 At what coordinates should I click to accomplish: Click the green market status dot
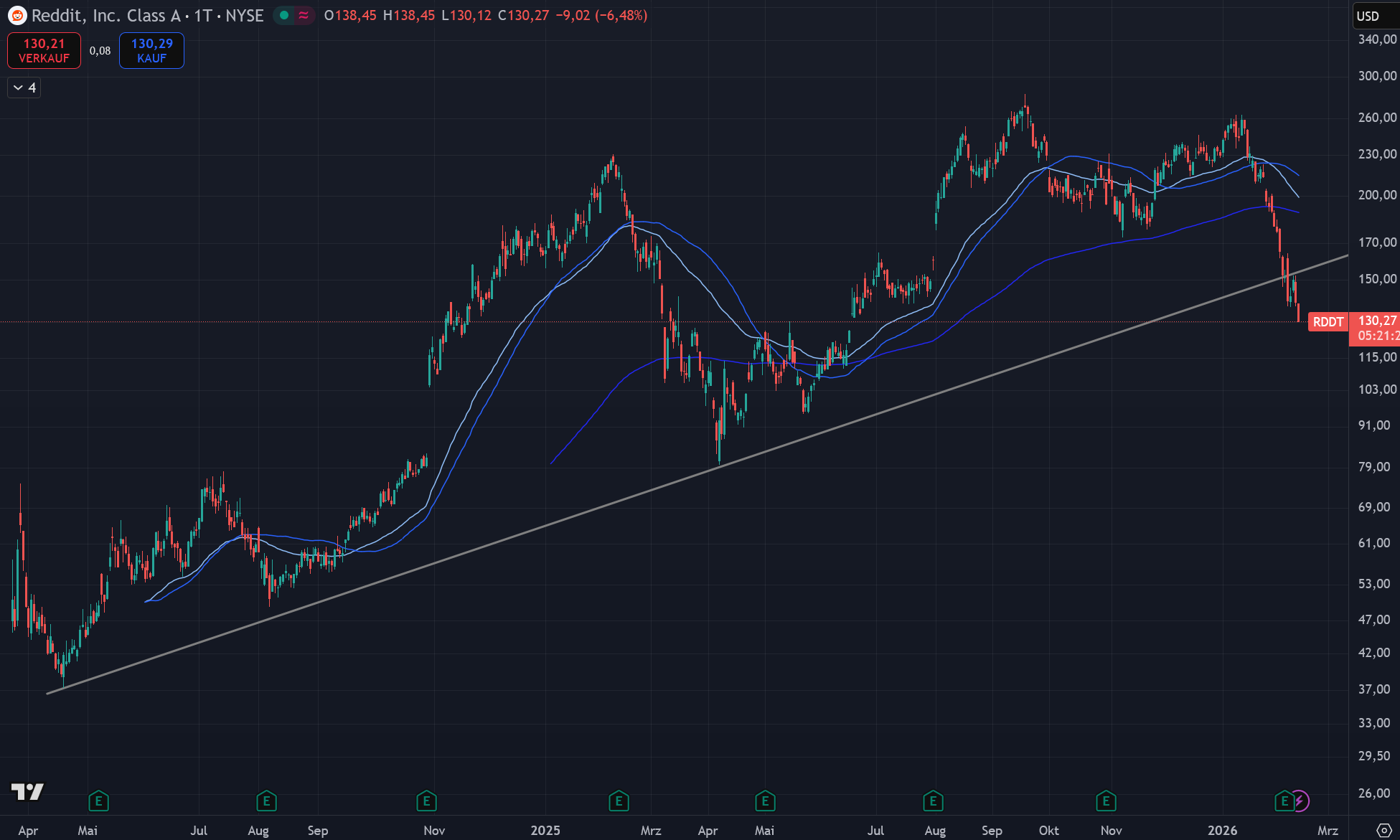[x=284, y=15]
